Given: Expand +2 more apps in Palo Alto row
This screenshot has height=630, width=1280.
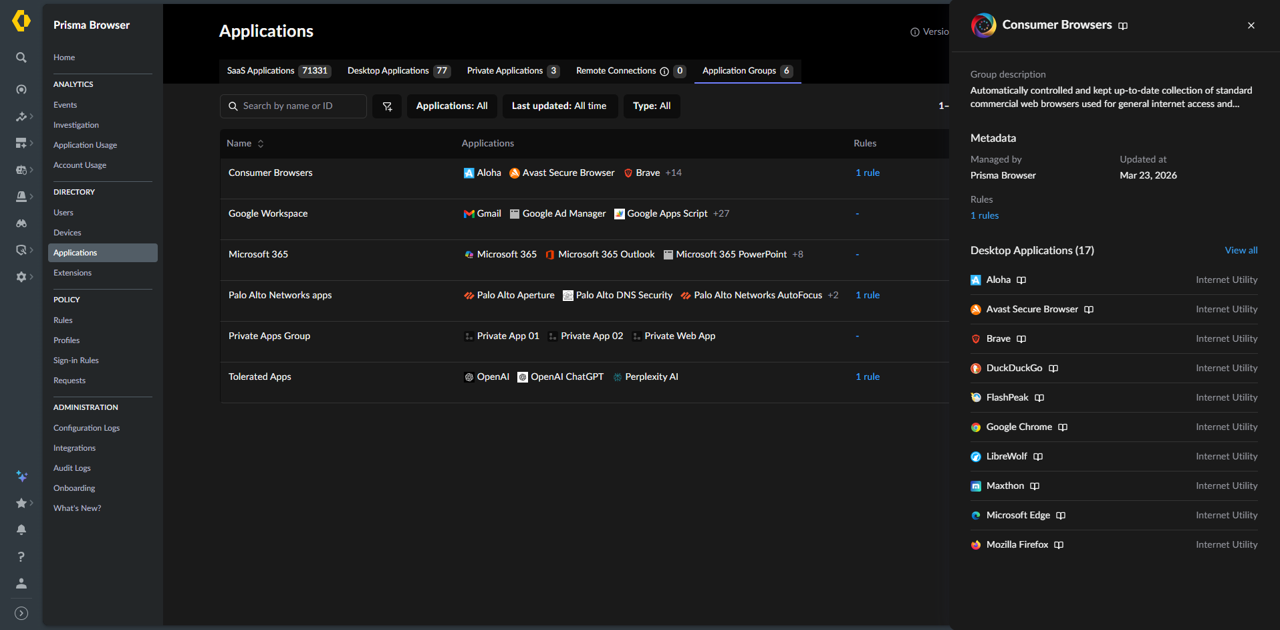Looking at the screenshot, I should 833,295.
